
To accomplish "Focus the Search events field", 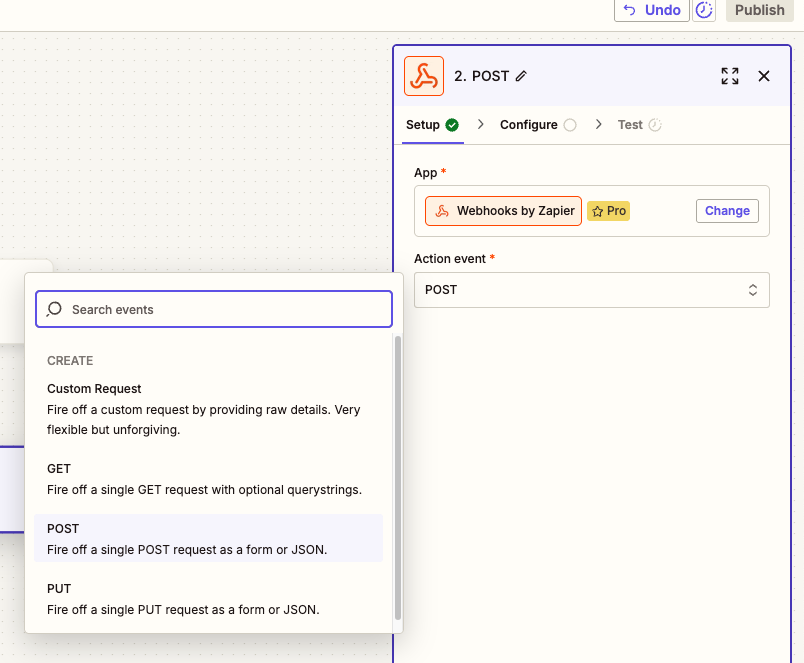I will 214,309.
